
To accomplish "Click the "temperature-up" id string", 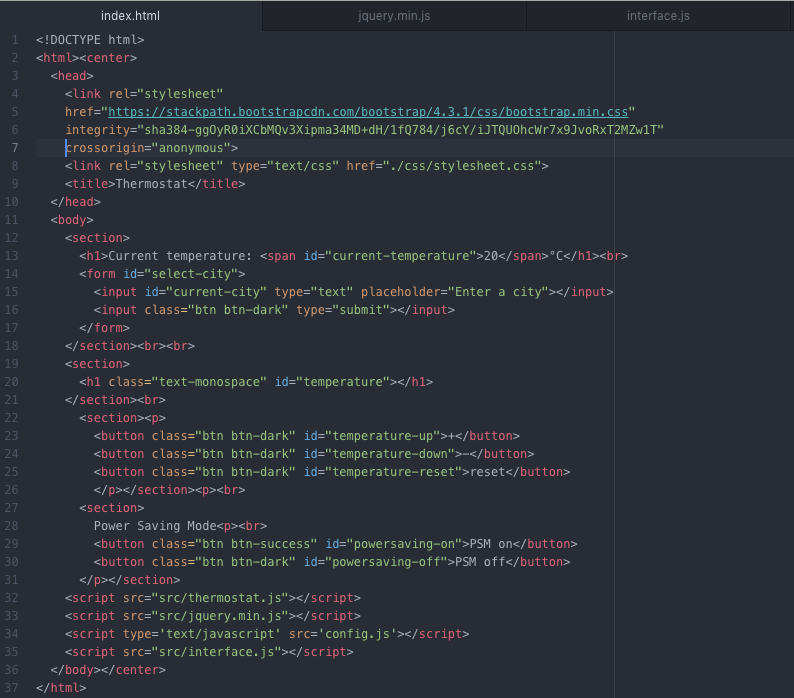I will [x=382, y=436].
